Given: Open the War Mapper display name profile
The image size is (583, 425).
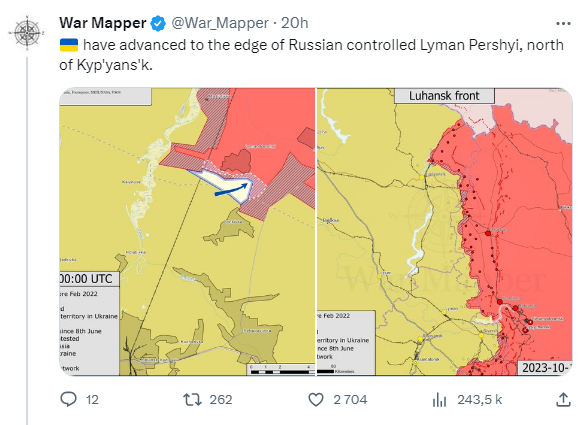Looking at the screenshot, I should click(x=103, y=23).
